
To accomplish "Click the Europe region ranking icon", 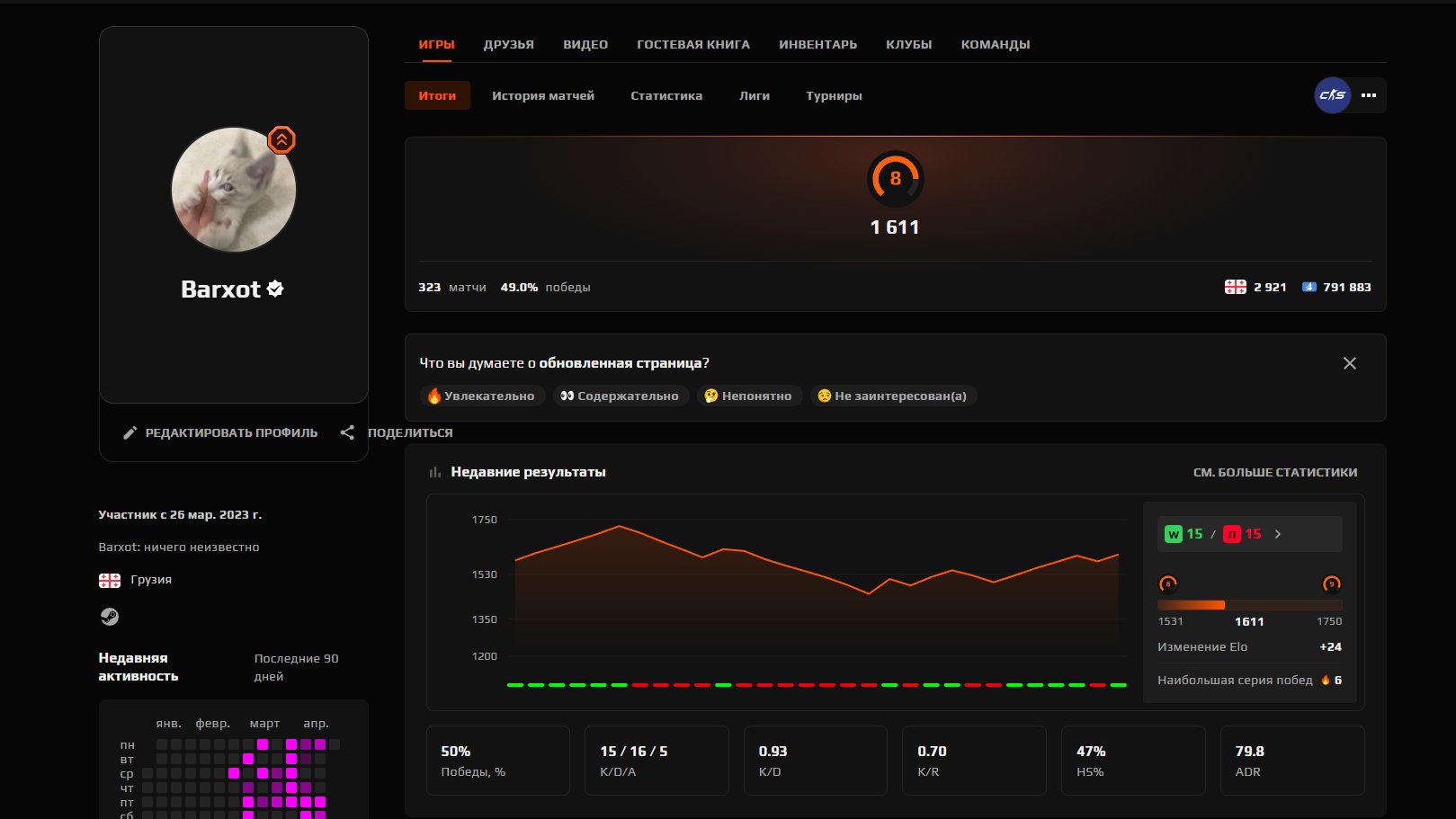I will click(x=1309, y=287).
